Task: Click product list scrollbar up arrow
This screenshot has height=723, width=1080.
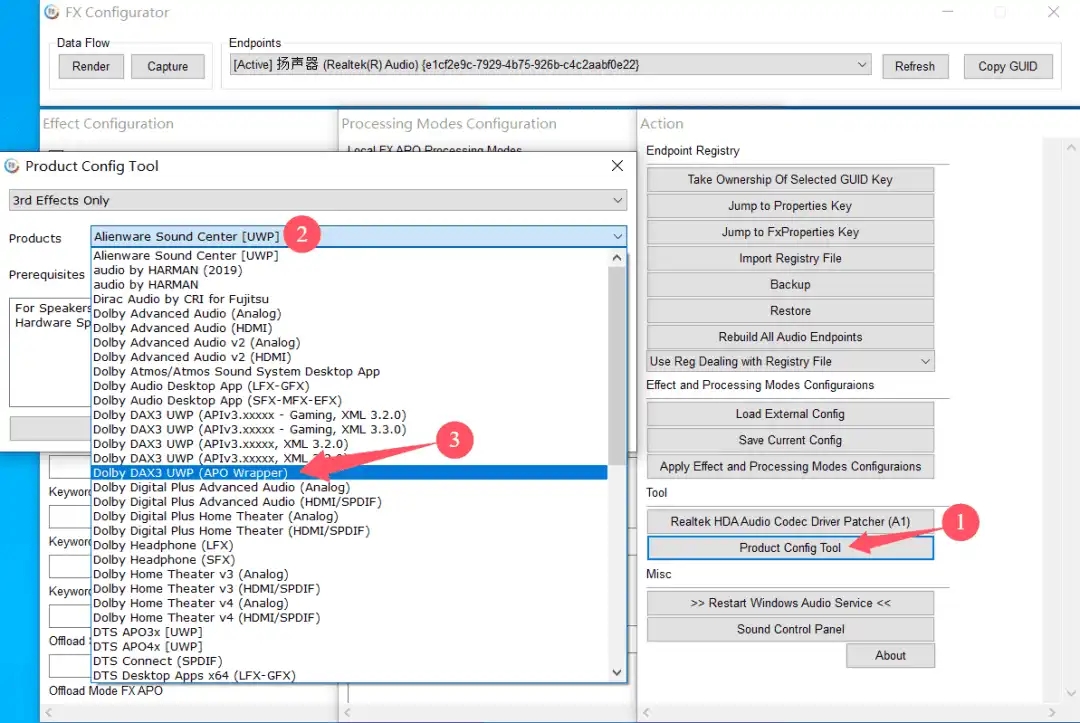Action: [x=617, y=258]
